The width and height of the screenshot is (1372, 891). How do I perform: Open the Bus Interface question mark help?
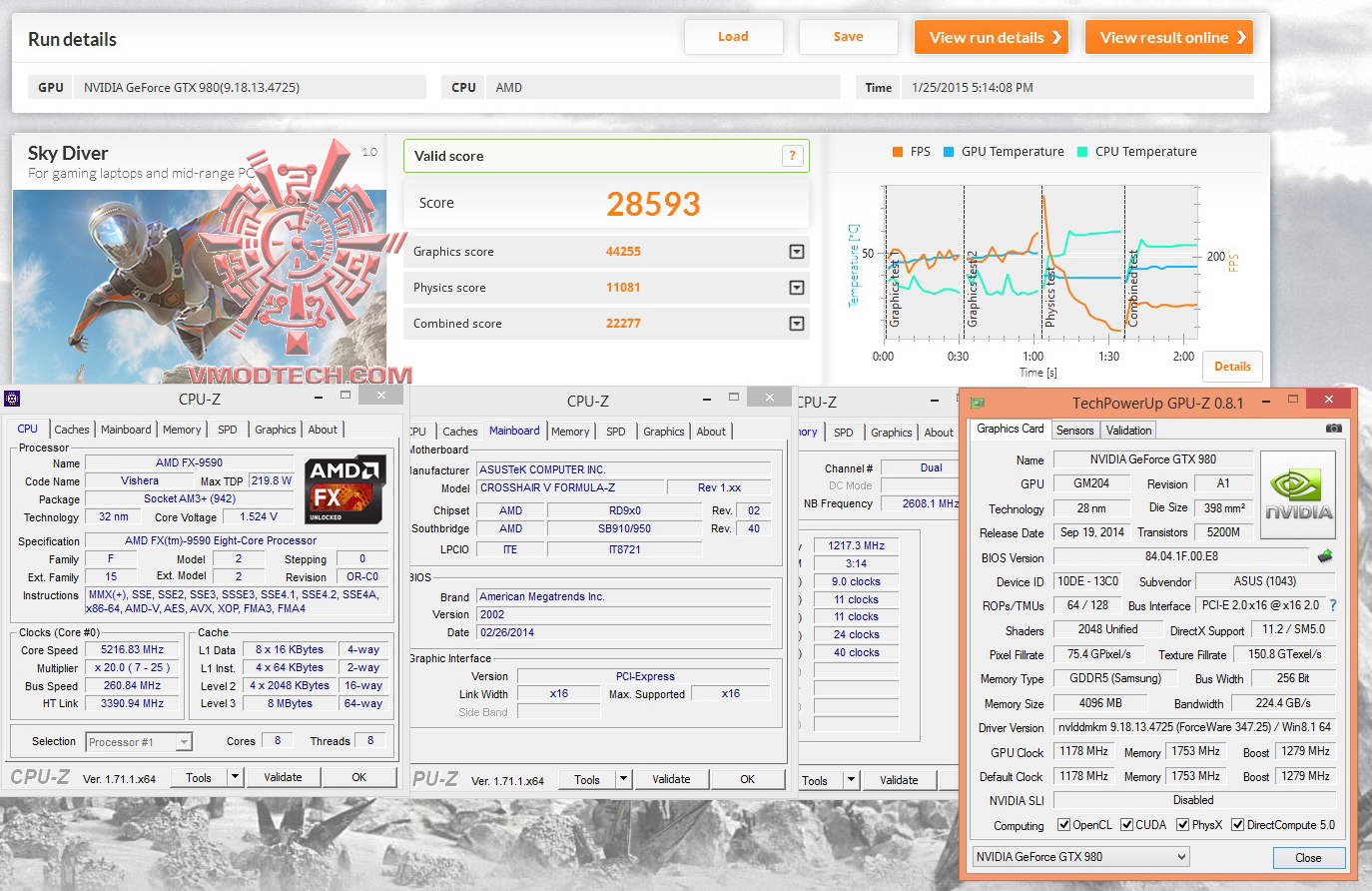click(x=1333, y=605)
